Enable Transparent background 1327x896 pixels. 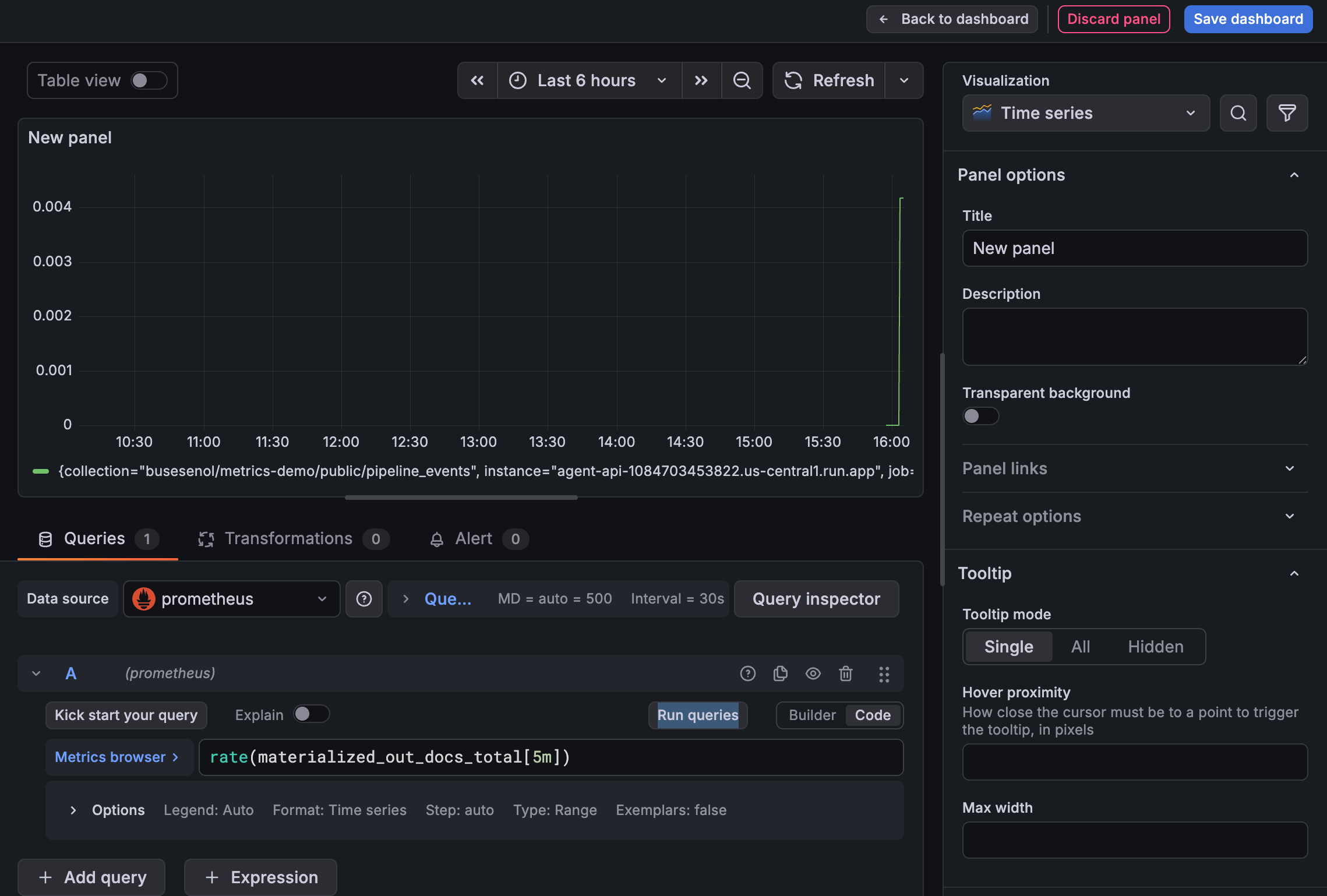point(980,416)
